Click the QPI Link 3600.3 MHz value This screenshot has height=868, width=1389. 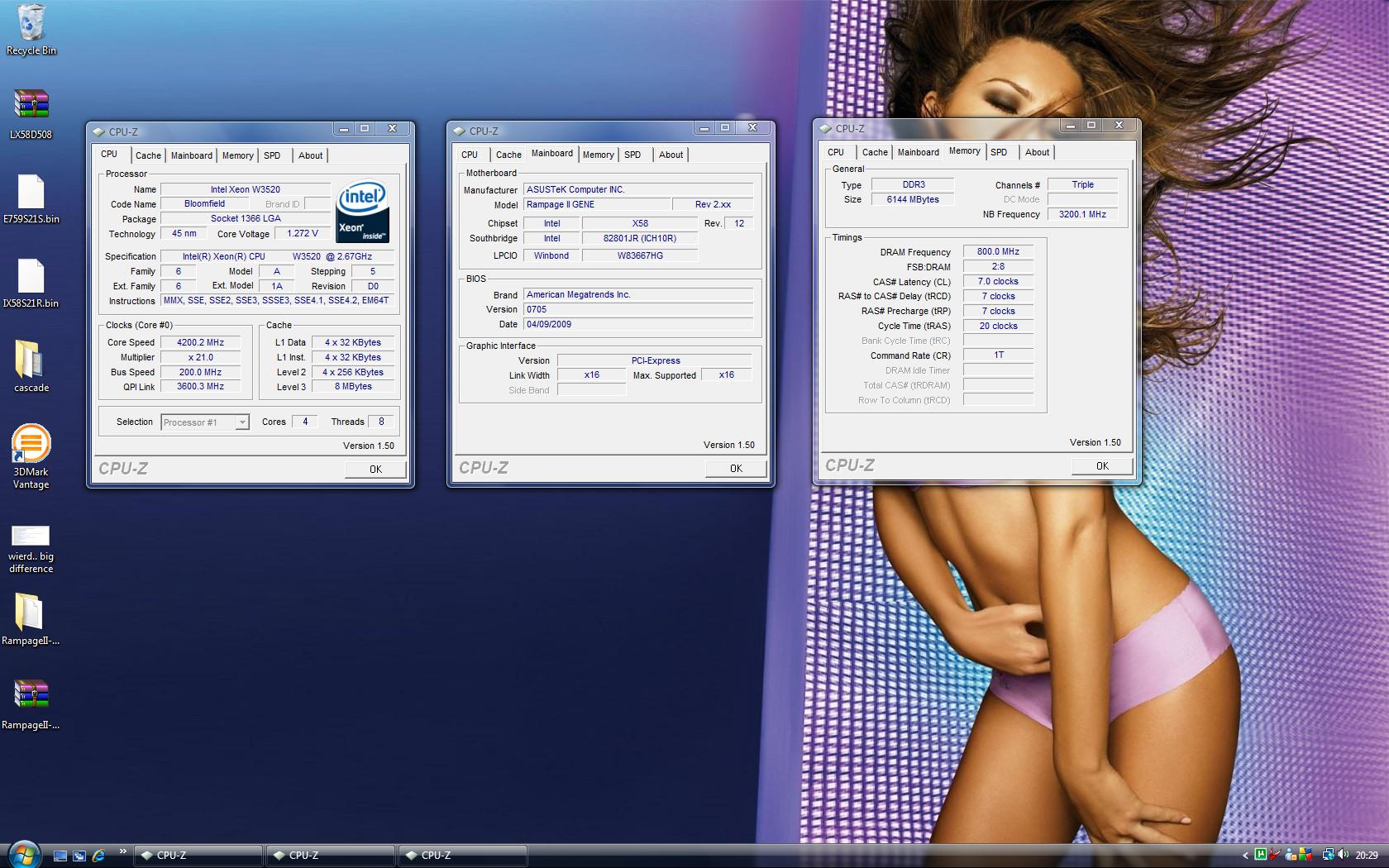coord(201,387)
